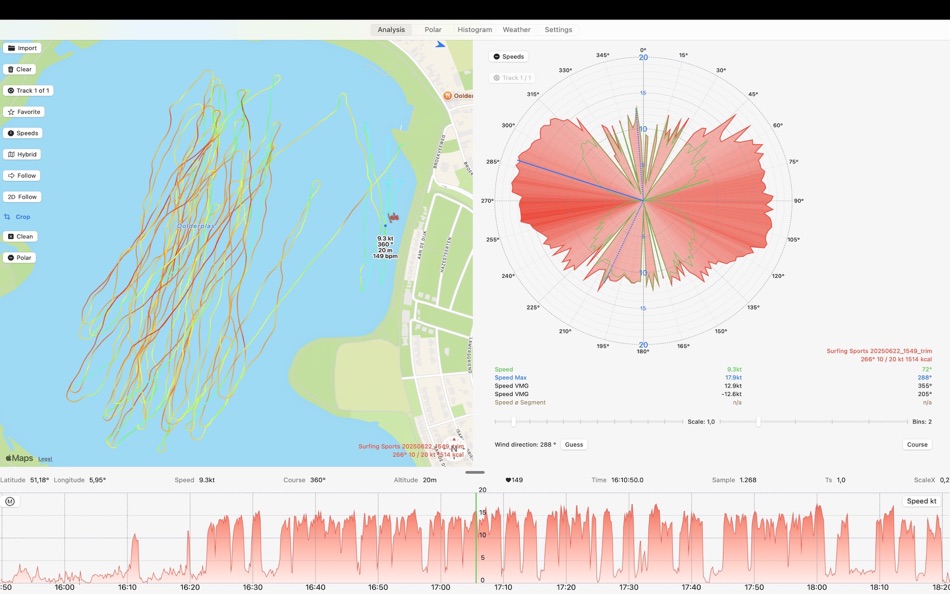Open the Weather tab
Screen dimensions: 950x594
[516, 29]
